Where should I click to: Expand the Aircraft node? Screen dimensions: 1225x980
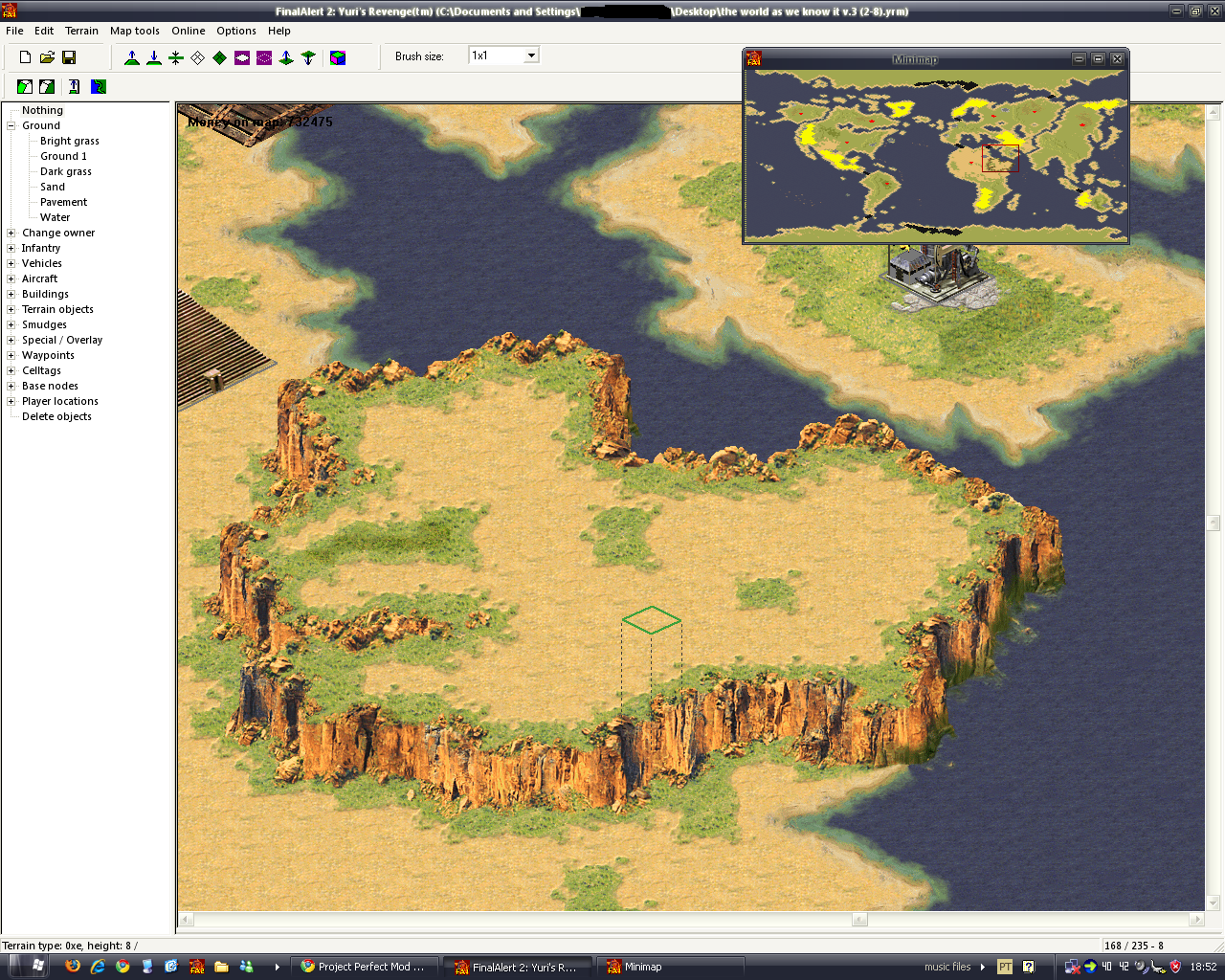tap(11, 278)
